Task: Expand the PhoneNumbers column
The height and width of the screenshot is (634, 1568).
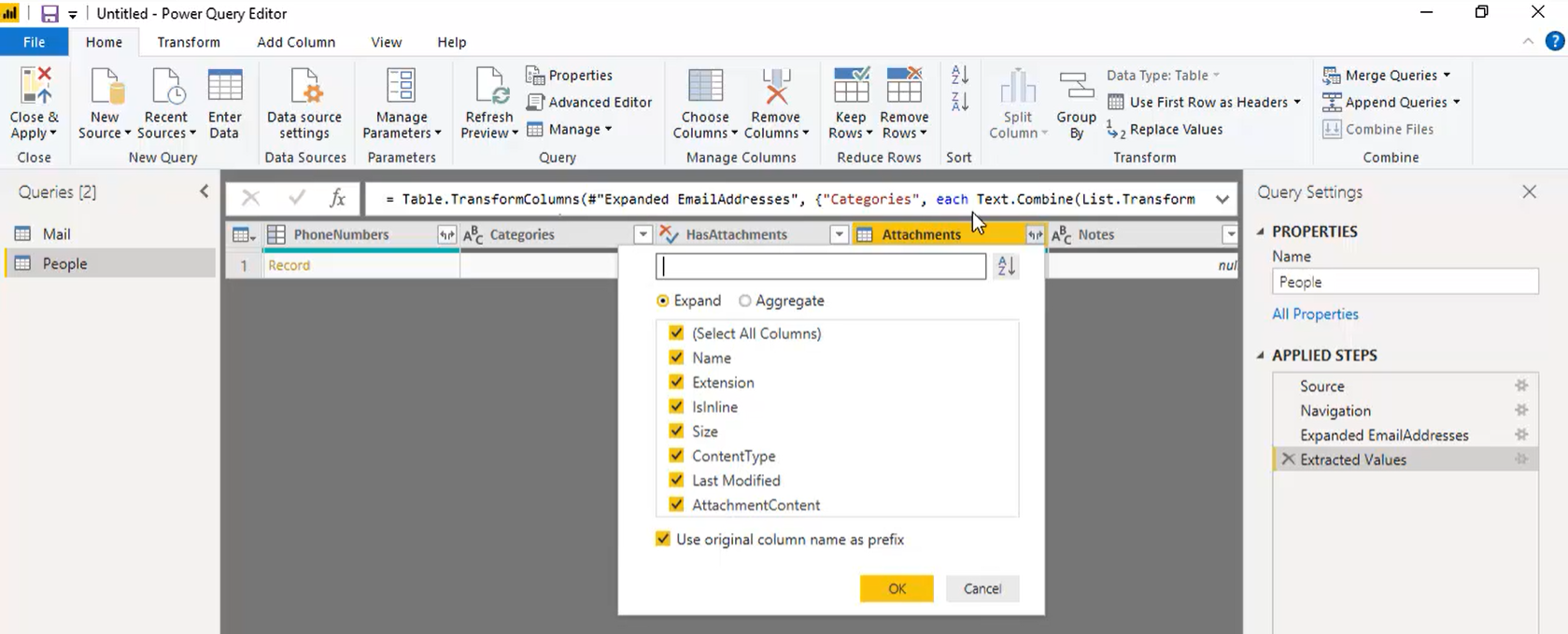Action: [446, 235]
